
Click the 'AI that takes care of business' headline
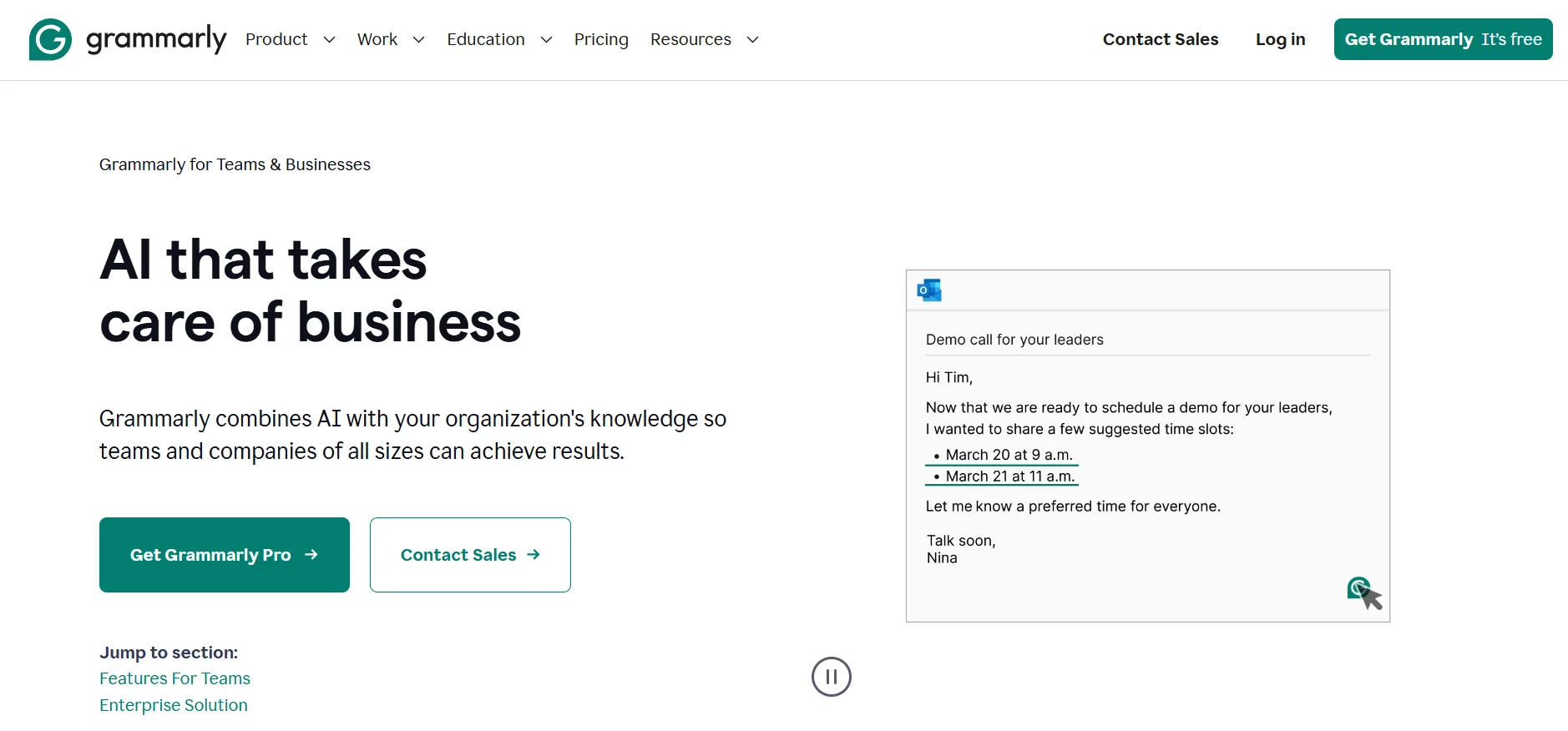coord(310,290)
